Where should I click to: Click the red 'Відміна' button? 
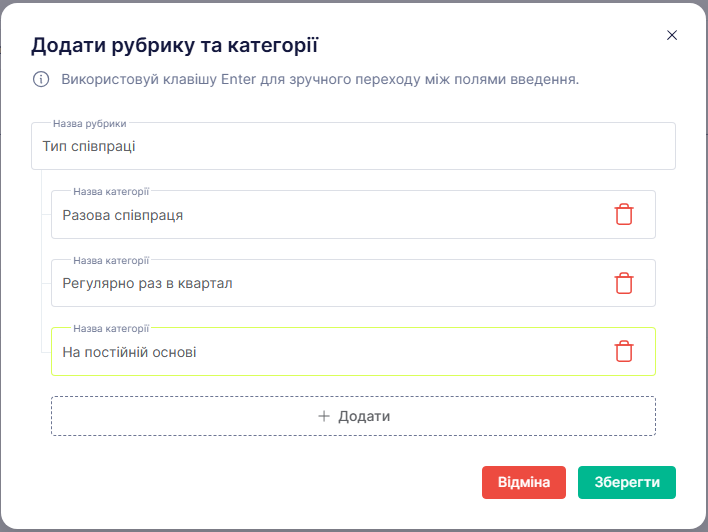pyautogui.click(x=524, y=482)
